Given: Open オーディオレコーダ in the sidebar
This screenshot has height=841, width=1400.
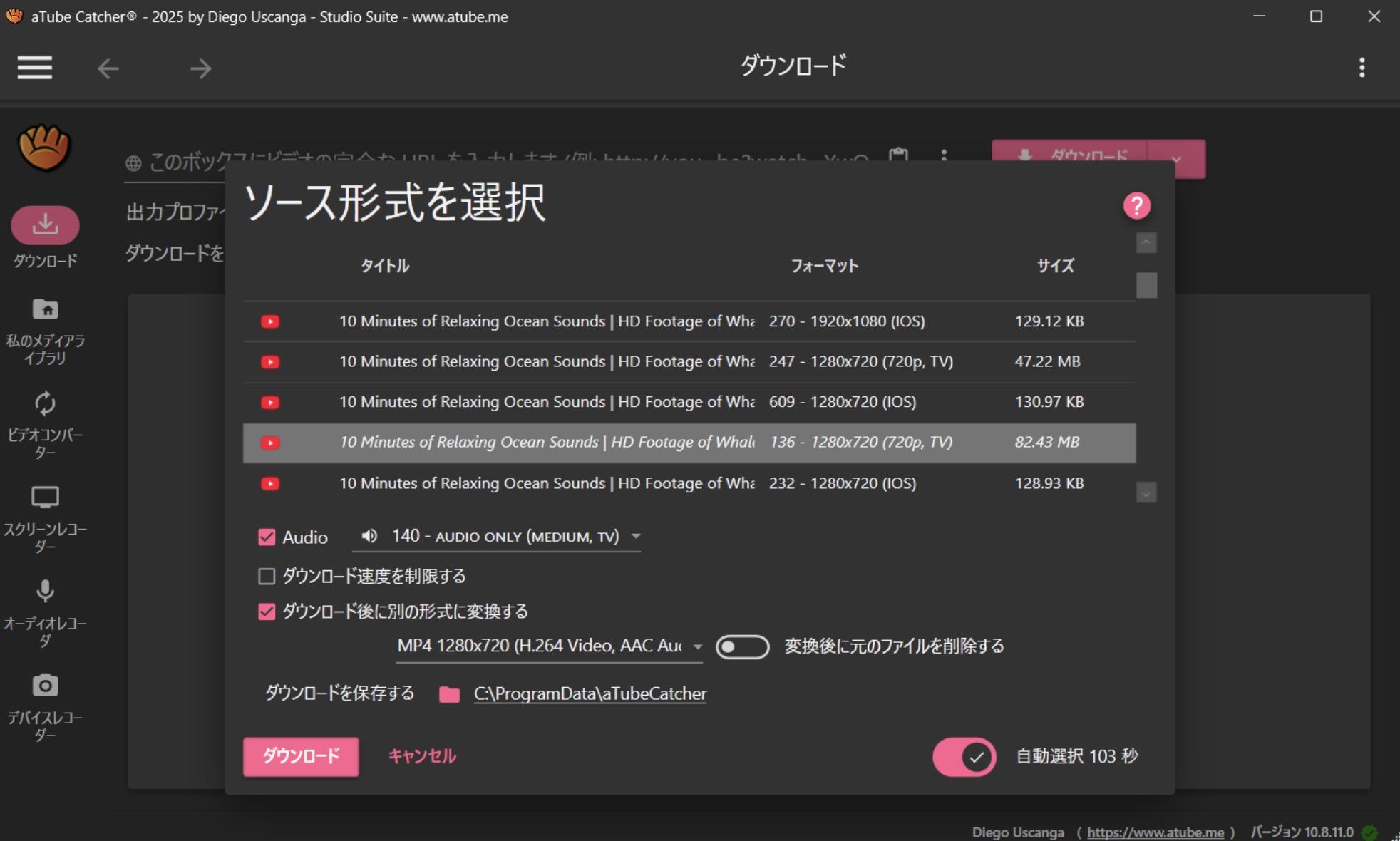Looking at the screenshot, I should tap(45, 614).
